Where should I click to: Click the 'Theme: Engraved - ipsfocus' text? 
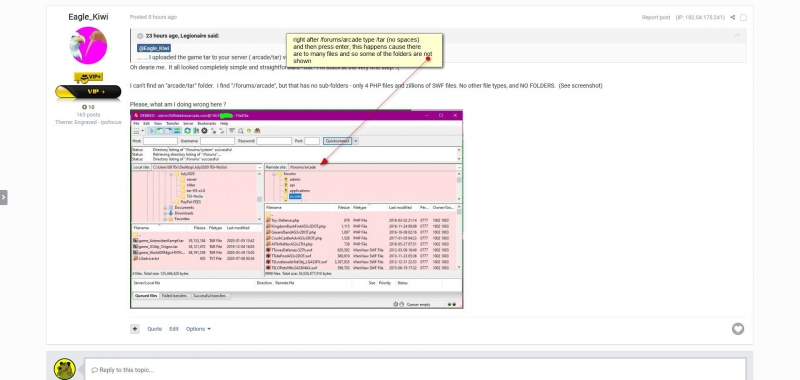pos(88,122)
